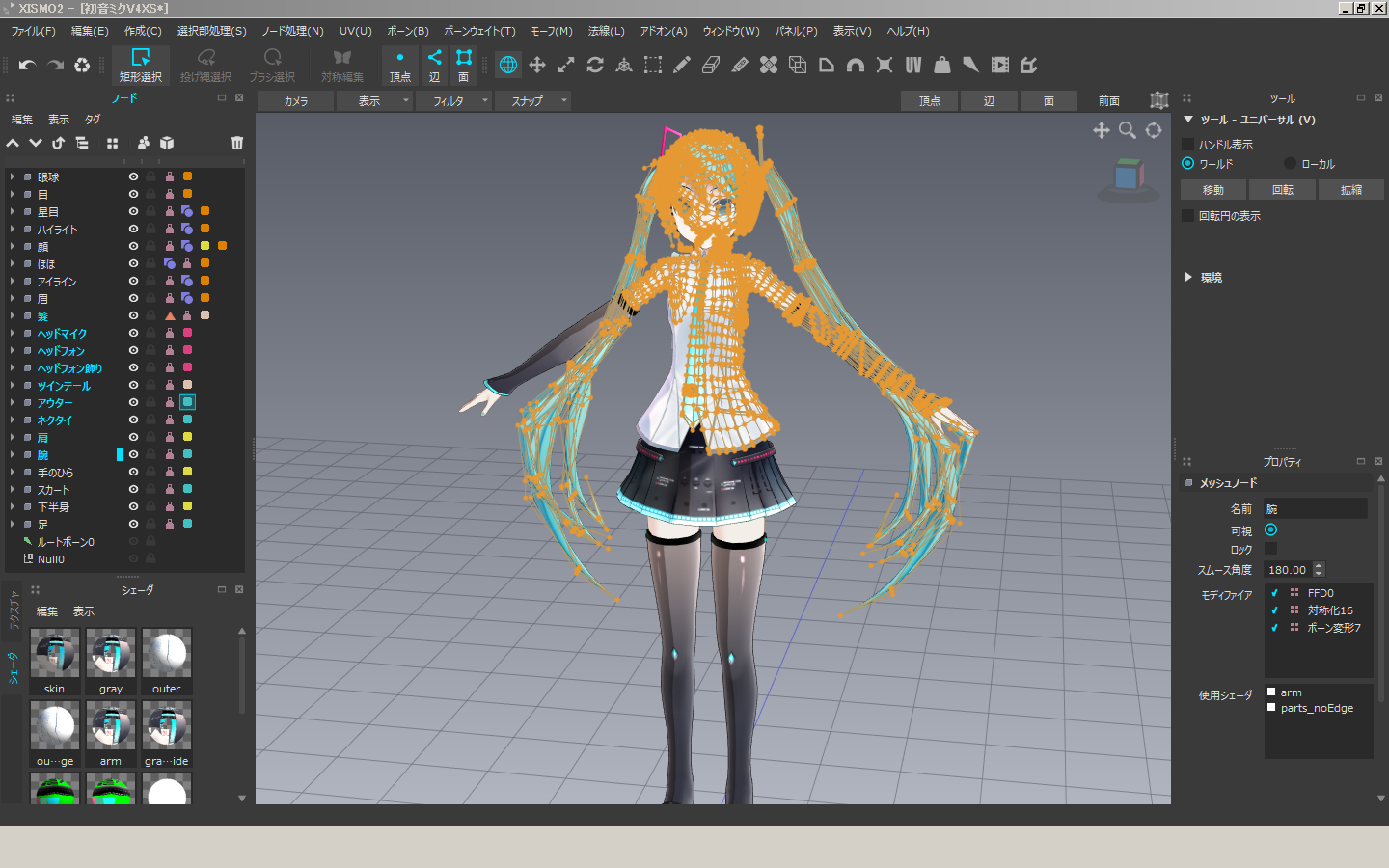Click the undo arrow in the toolbar
Image resolution: width=1389 pixels, height=868 pixels.
(27, 65)
